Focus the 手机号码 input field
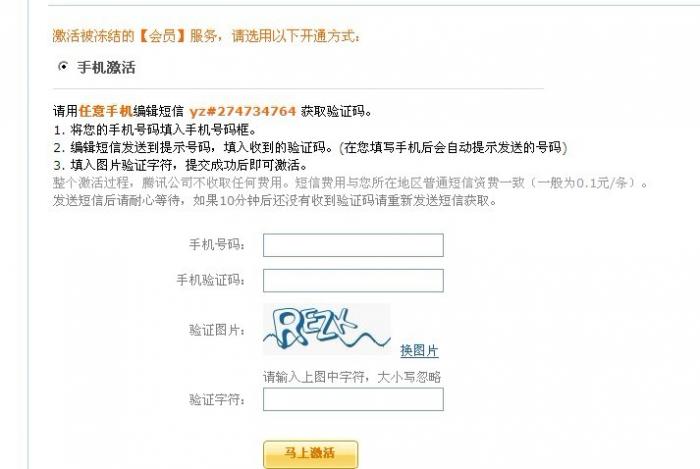The height and width of the screenshot is (469, 700). point(353,245)
